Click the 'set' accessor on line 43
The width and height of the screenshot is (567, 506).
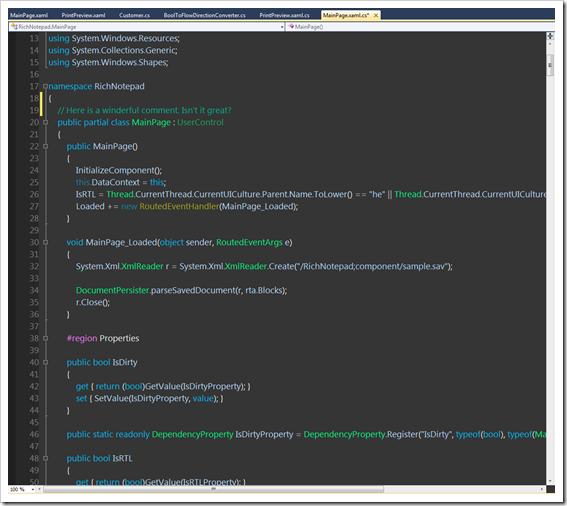81,399
